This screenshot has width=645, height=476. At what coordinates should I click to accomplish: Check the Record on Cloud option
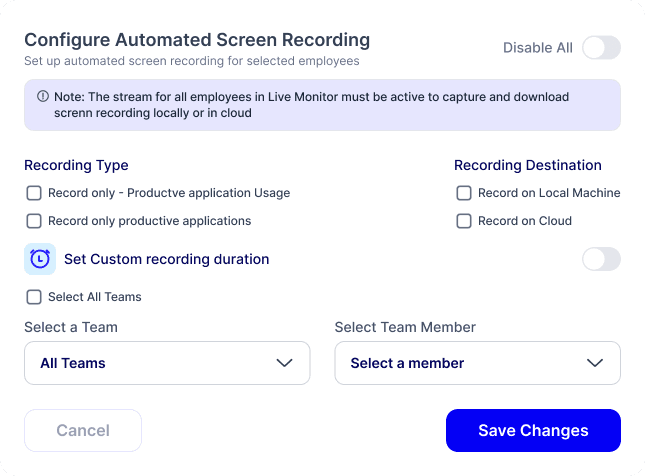[x=464, y=221]
